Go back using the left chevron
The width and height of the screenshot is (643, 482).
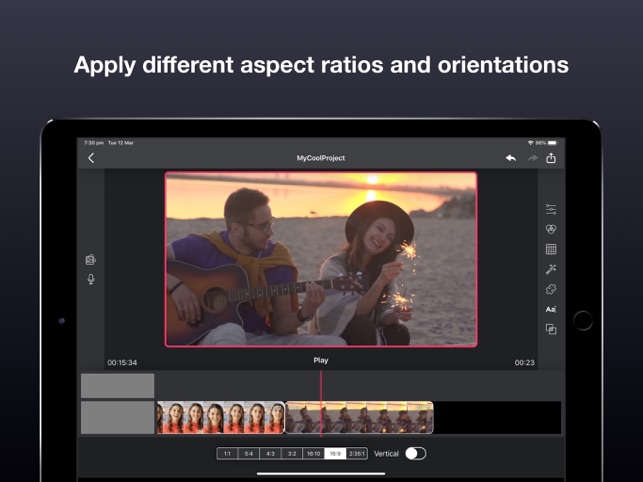91,158
